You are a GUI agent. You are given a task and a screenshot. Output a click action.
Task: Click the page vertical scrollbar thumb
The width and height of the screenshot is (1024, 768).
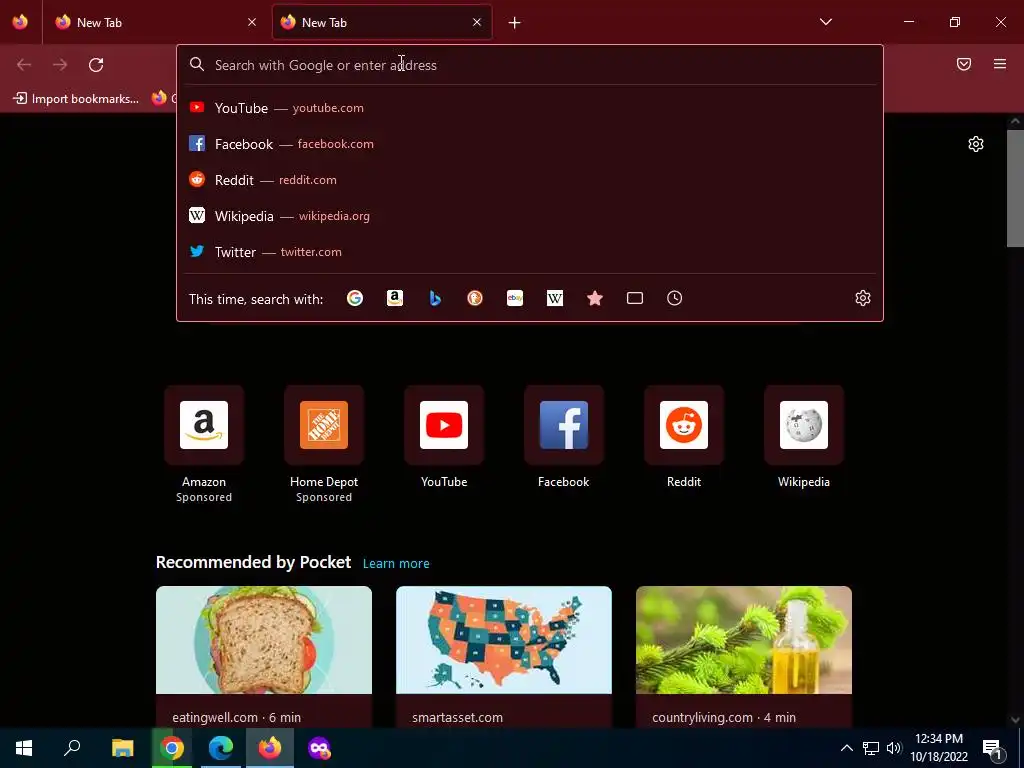click(1016, 189)
